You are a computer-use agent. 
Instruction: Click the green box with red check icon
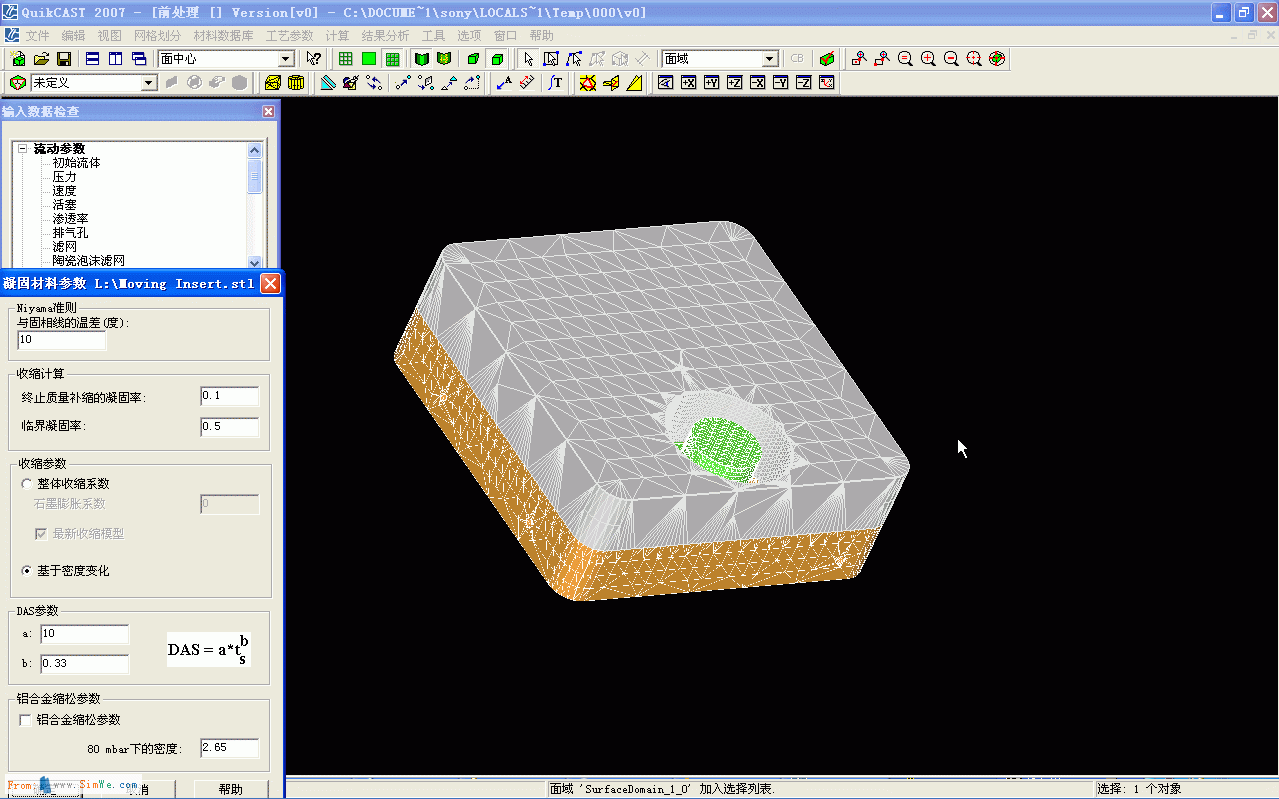[x=827, y=59]
